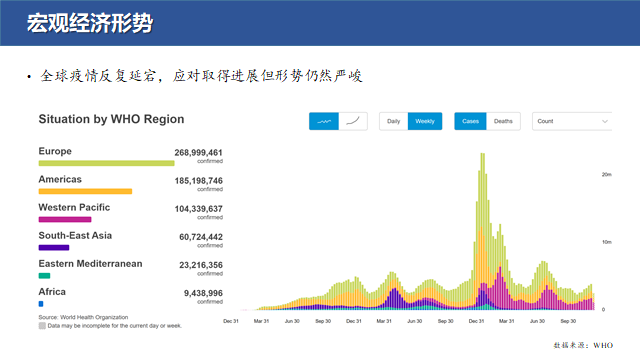Show Cases data in chart
The height and width of the screenshot is (360, 640).
pyautogui.click(x=470, y=121)
